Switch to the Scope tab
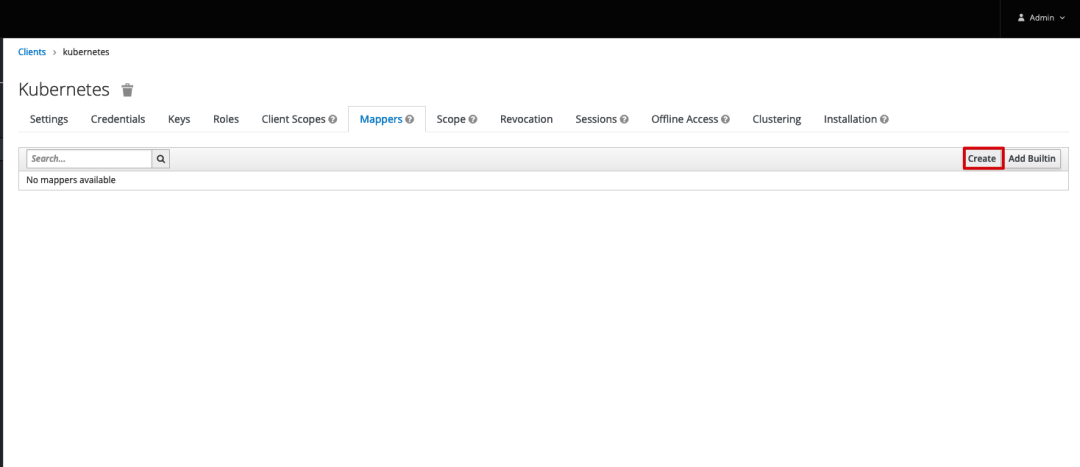1080x467 pixels. 451,119
